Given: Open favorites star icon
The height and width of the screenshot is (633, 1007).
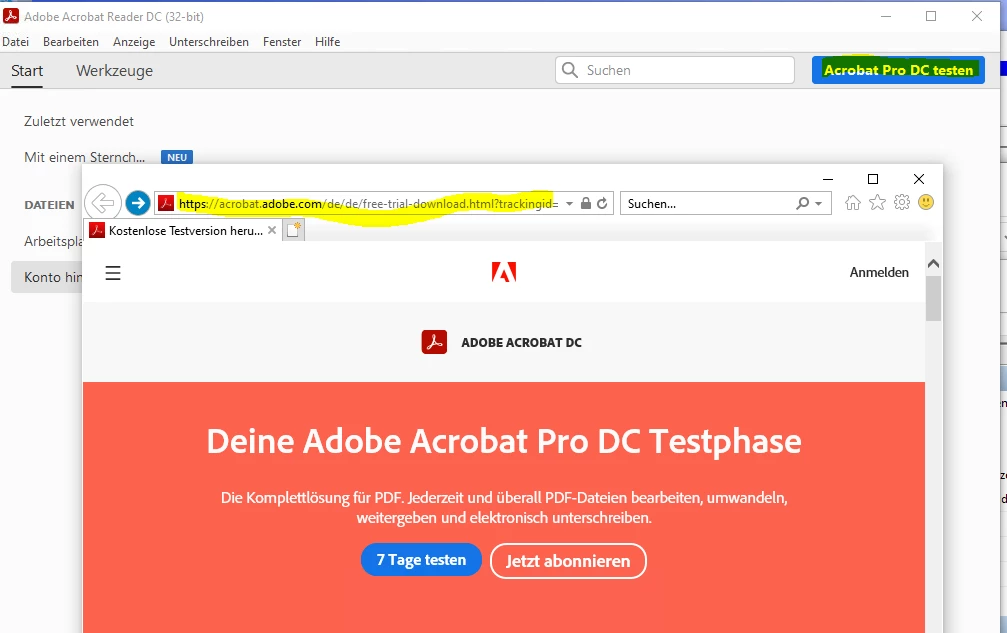Looking at the screenshot, I should [877, 203].
